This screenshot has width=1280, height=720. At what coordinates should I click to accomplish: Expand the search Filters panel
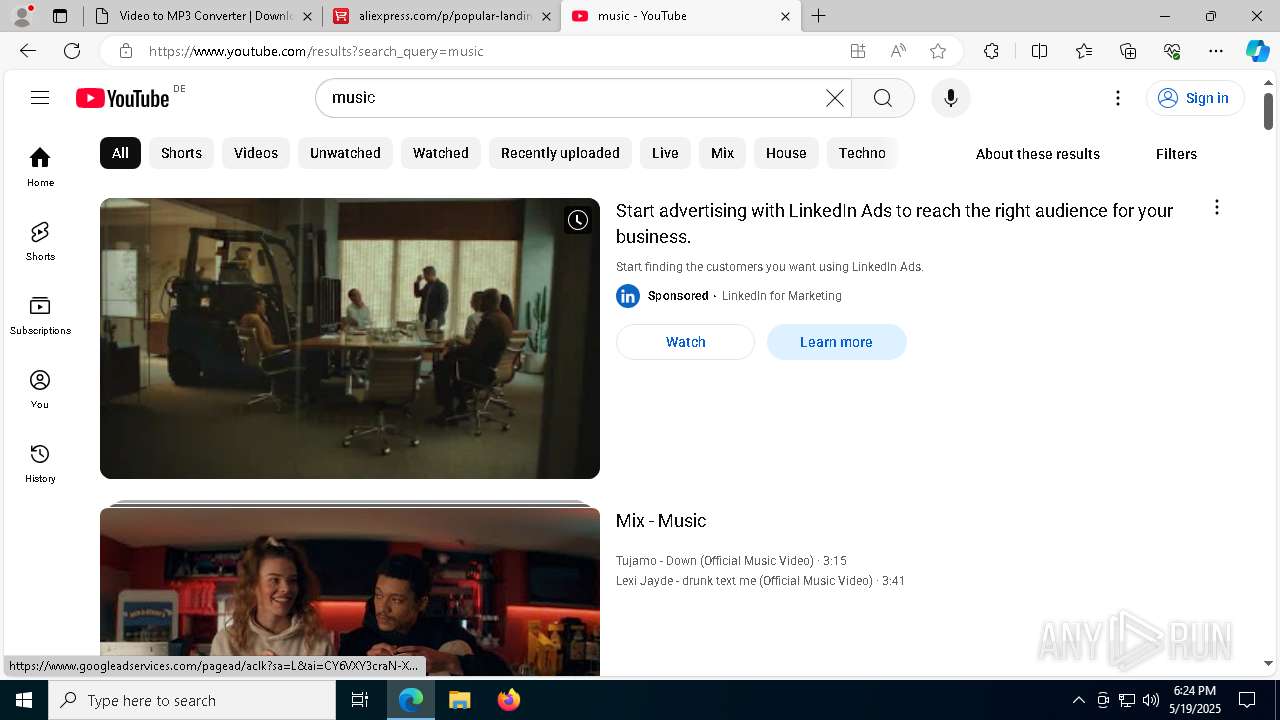click(x=1176, y=154)
